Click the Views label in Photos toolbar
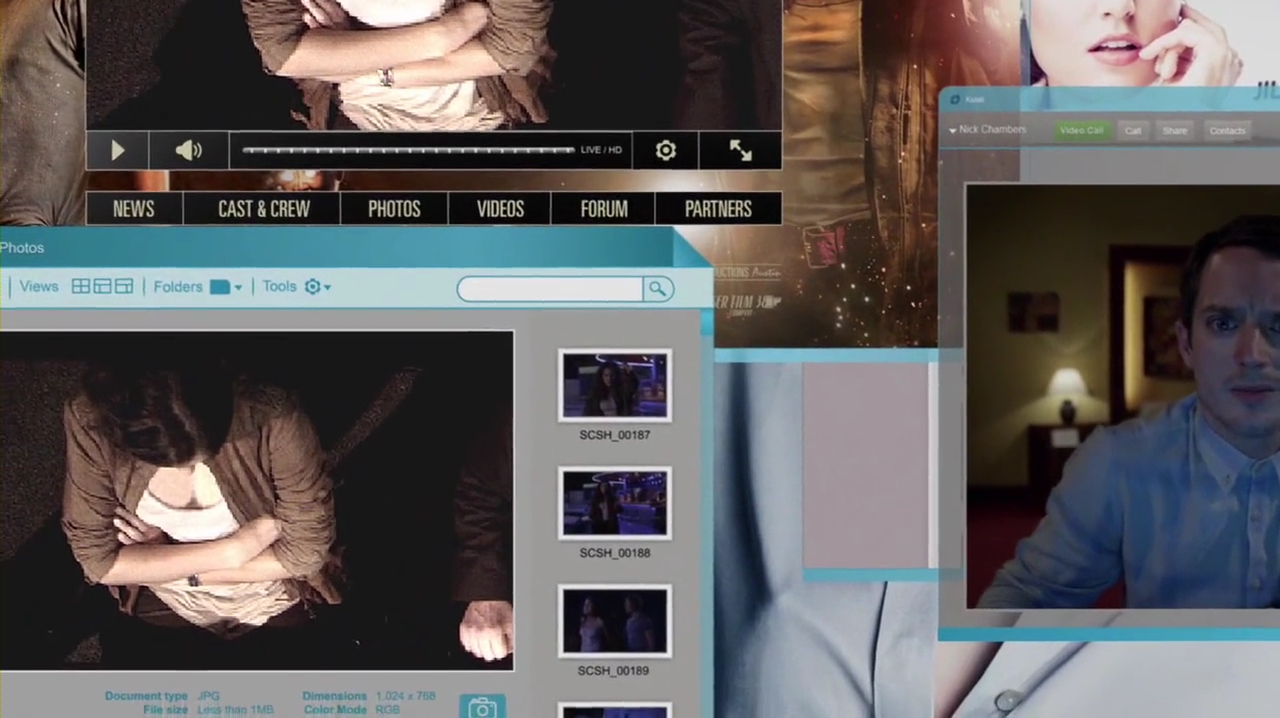This screenshot has width=1280, height=718. point(39,287)
